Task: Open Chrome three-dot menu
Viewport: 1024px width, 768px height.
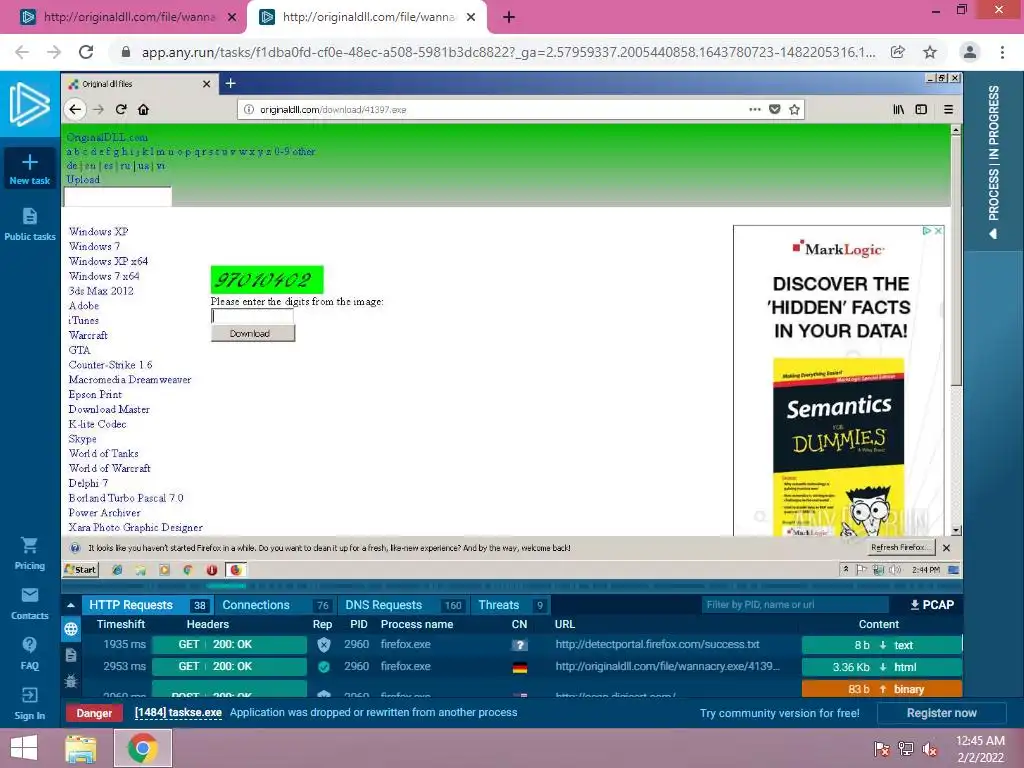Action: (1002, 52)
